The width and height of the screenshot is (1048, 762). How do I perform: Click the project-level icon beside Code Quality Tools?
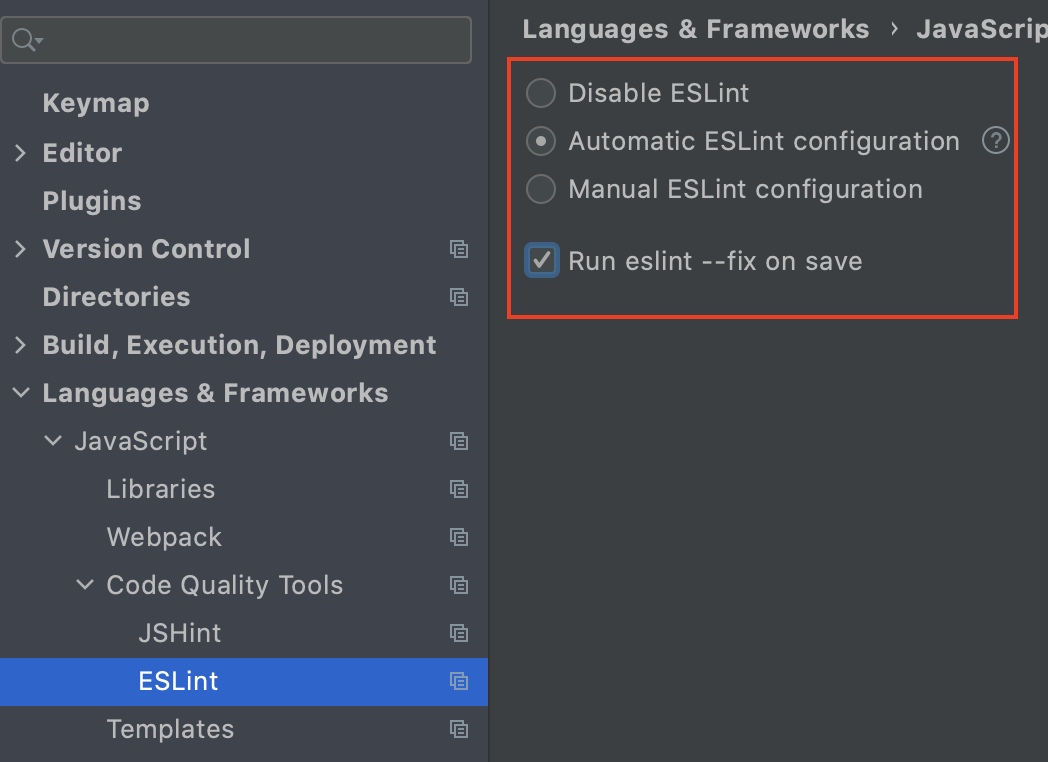pos(458,586)
